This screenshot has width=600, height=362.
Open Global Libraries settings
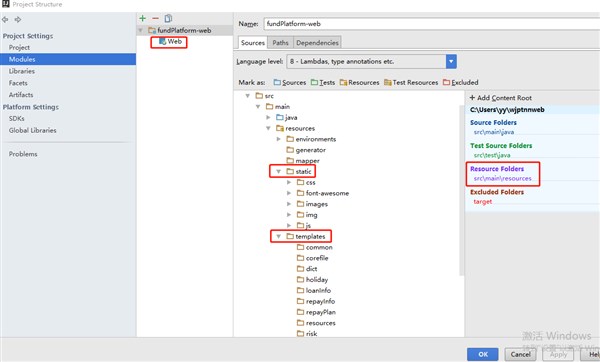point(33,130)
